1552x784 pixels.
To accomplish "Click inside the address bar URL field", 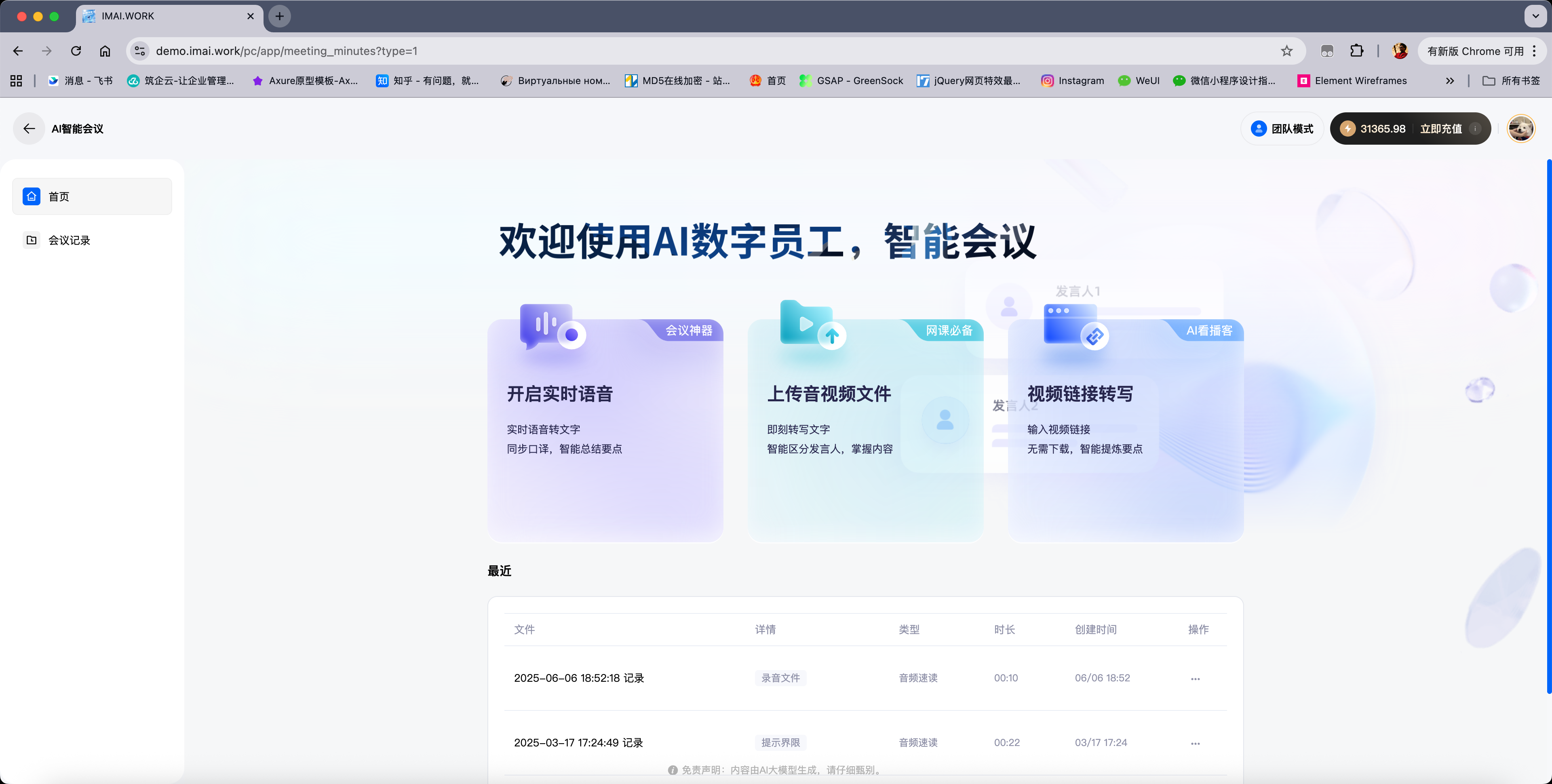I will [422, 51].
